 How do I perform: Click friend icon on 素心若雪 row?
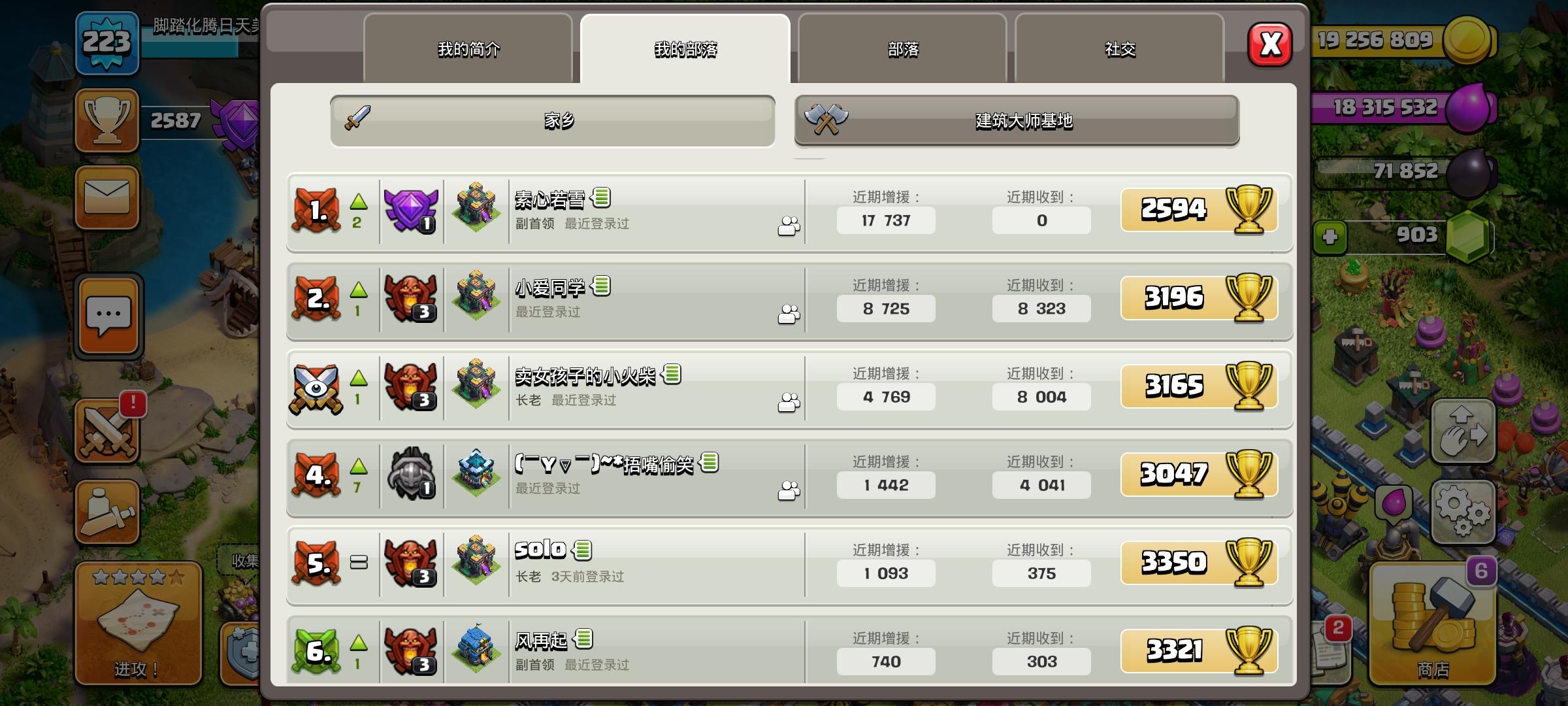789,226
